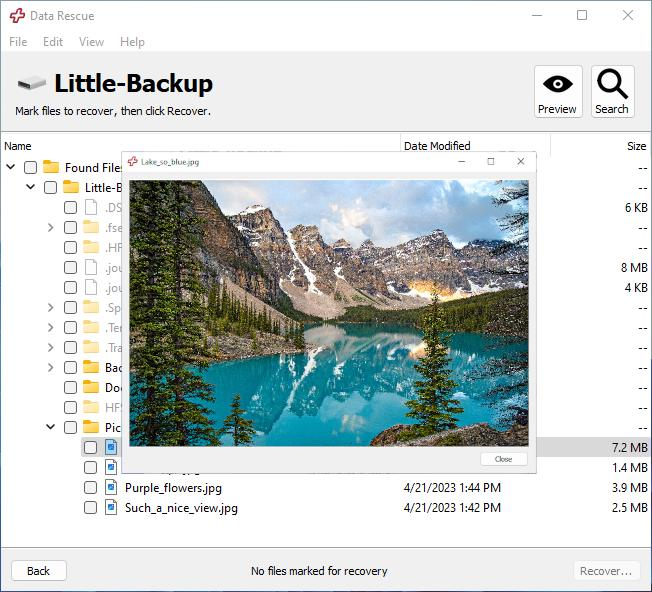Click Close in the image preview
This screenshot has width=652, height=592.
[503, 459]
